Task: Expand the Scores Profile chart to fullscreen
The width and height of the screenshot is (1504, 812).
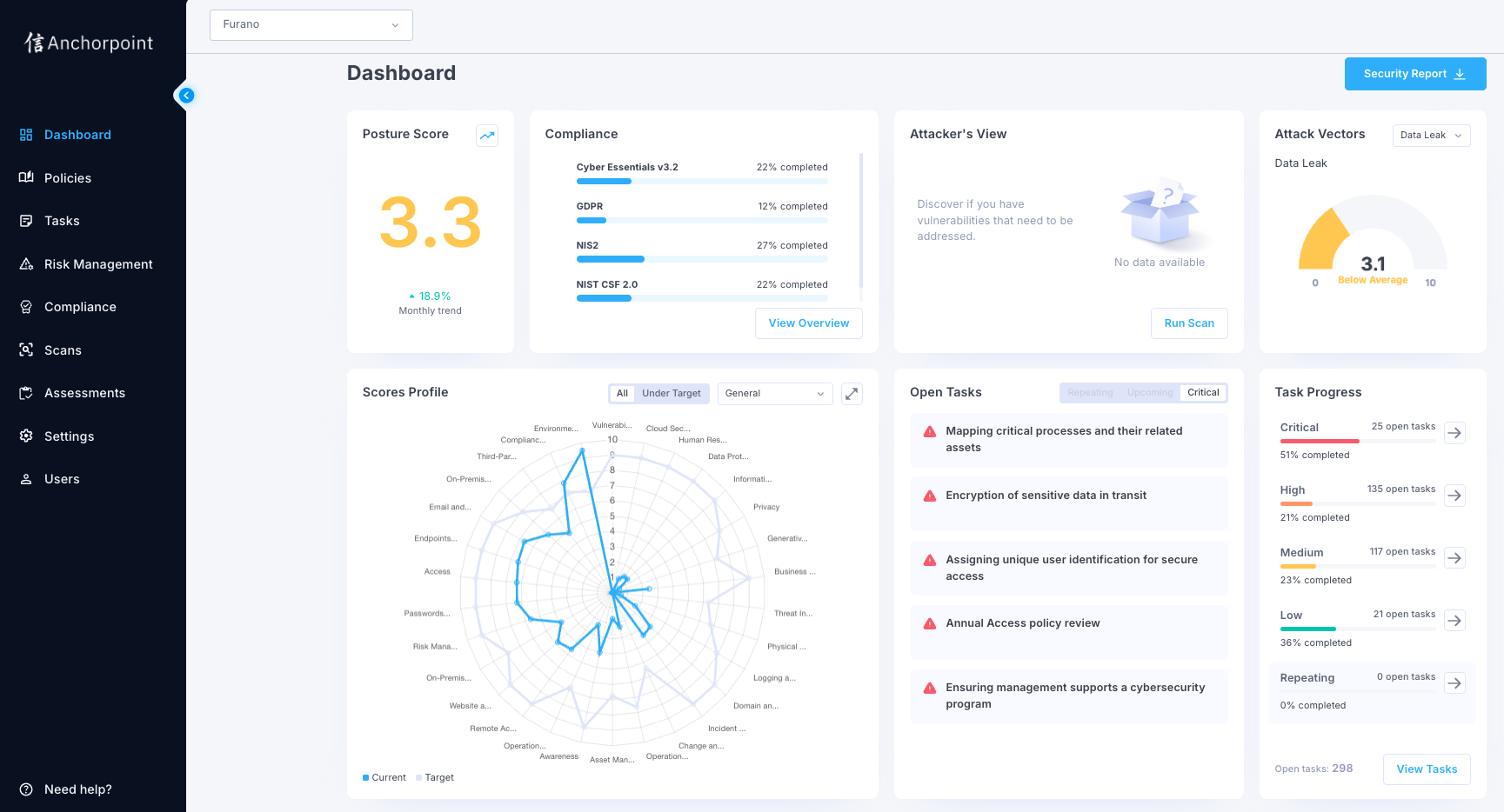Action: [x=852, y=394]
